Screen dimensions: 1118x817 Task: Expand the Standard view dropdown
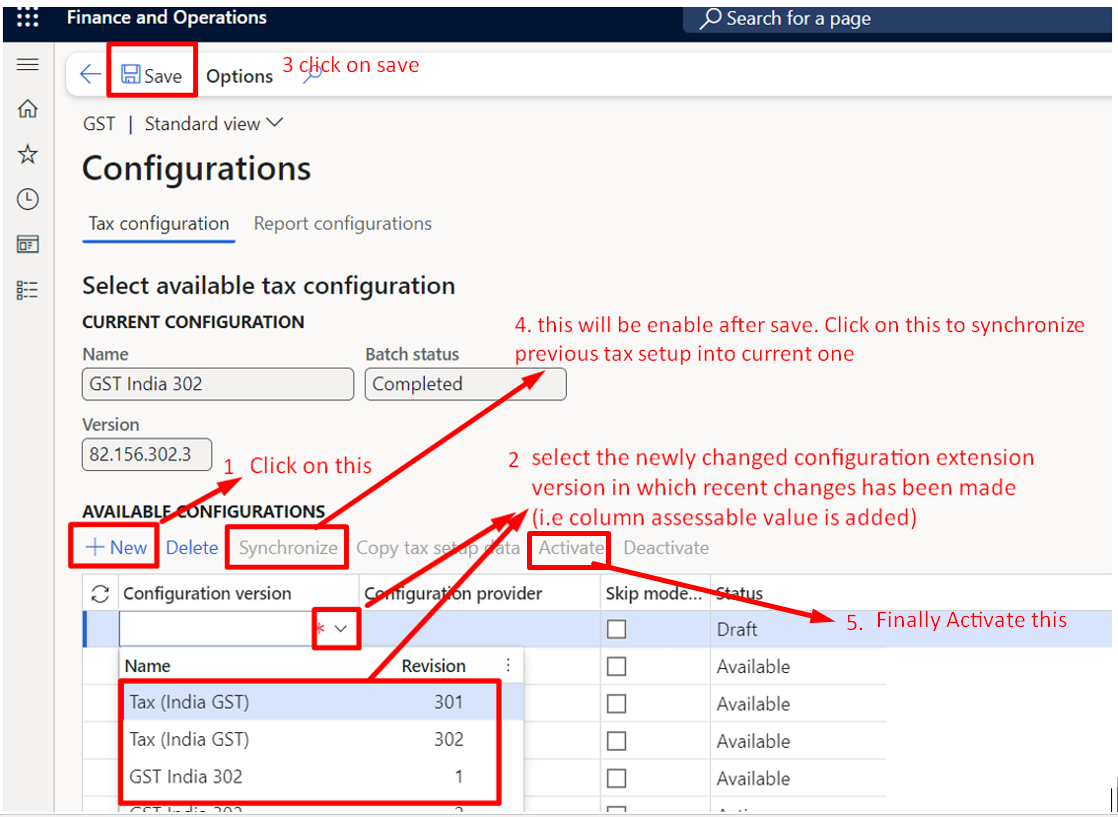214,124
